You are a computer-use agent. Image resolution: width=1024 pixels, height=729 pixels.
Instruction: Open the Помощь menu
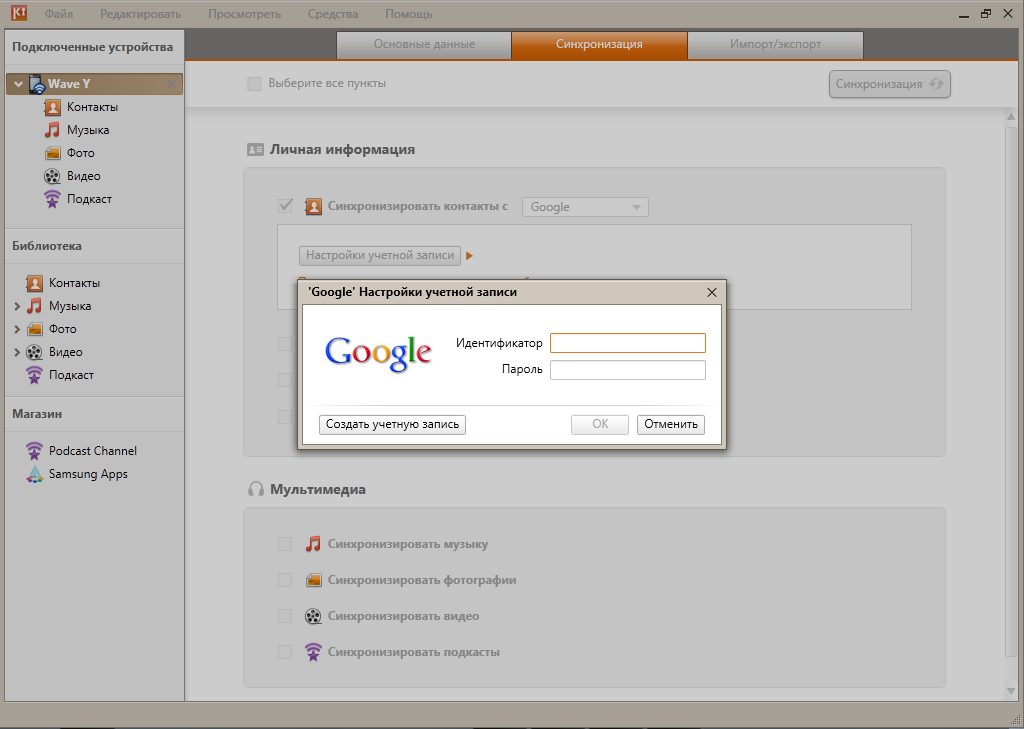[409, 14]
